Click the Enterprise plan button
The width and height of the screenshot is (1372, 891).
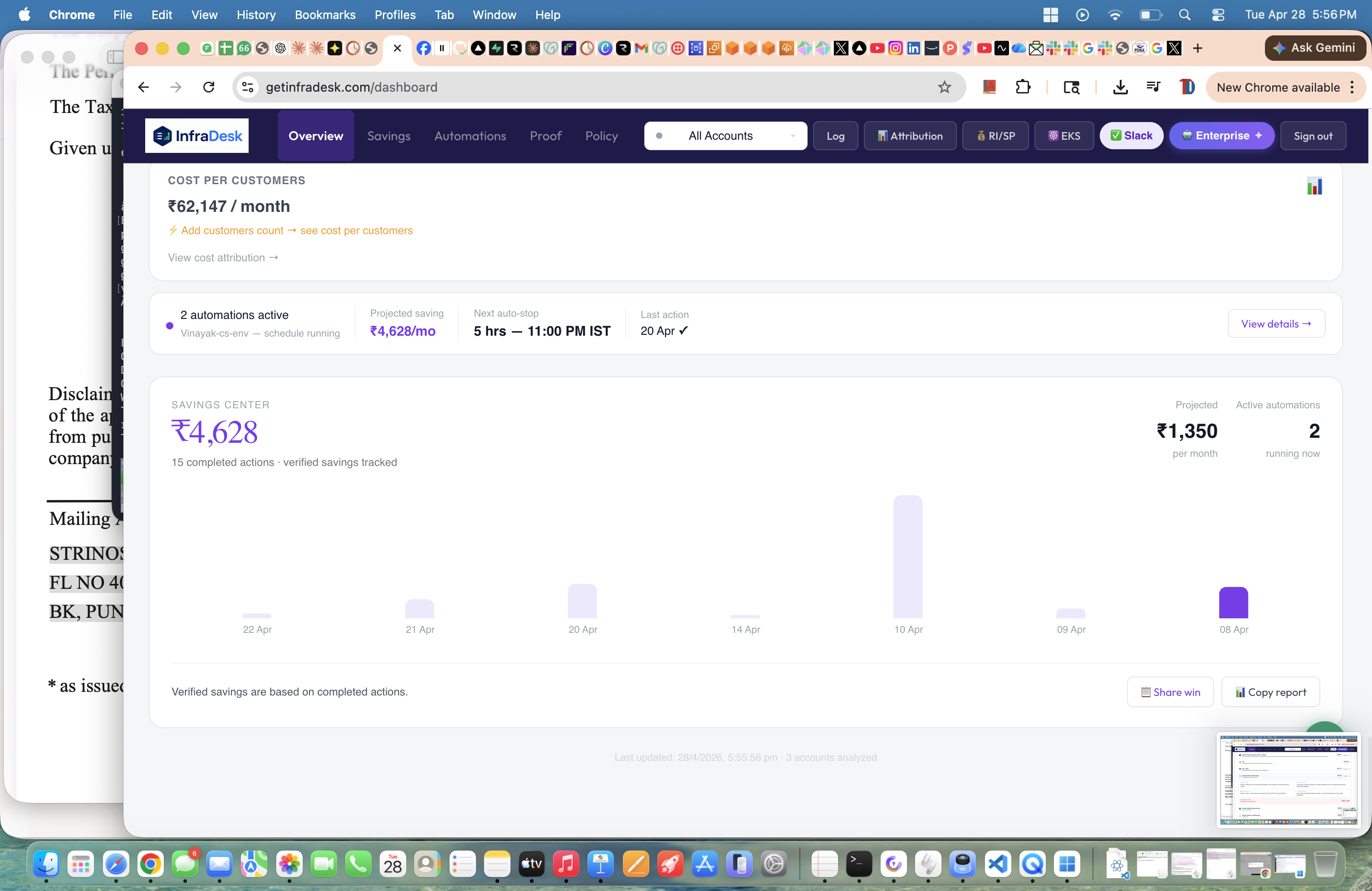pos(1221,136)
